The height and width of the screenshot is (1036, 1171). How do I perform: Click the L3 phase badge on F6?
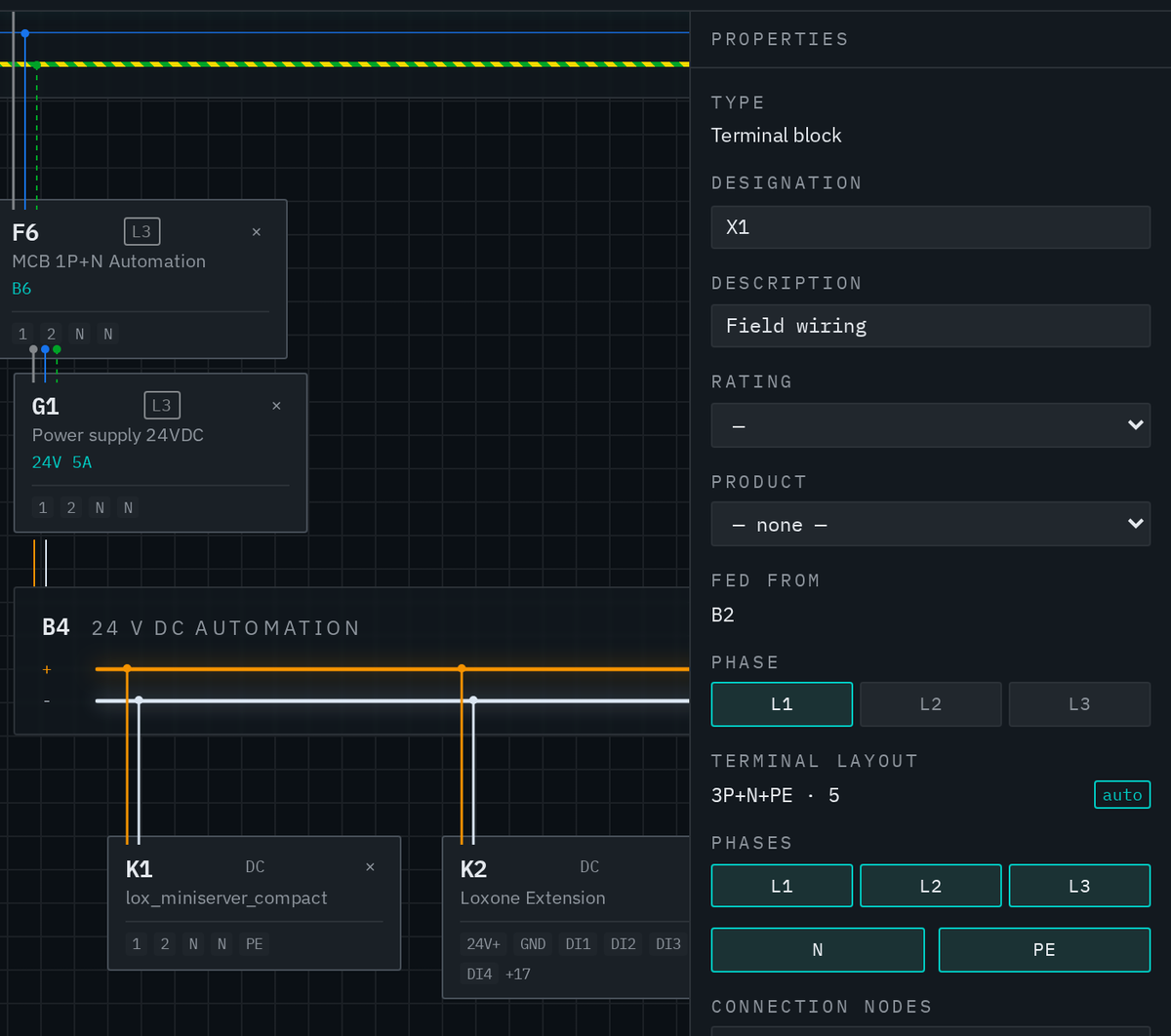point(141,231)
